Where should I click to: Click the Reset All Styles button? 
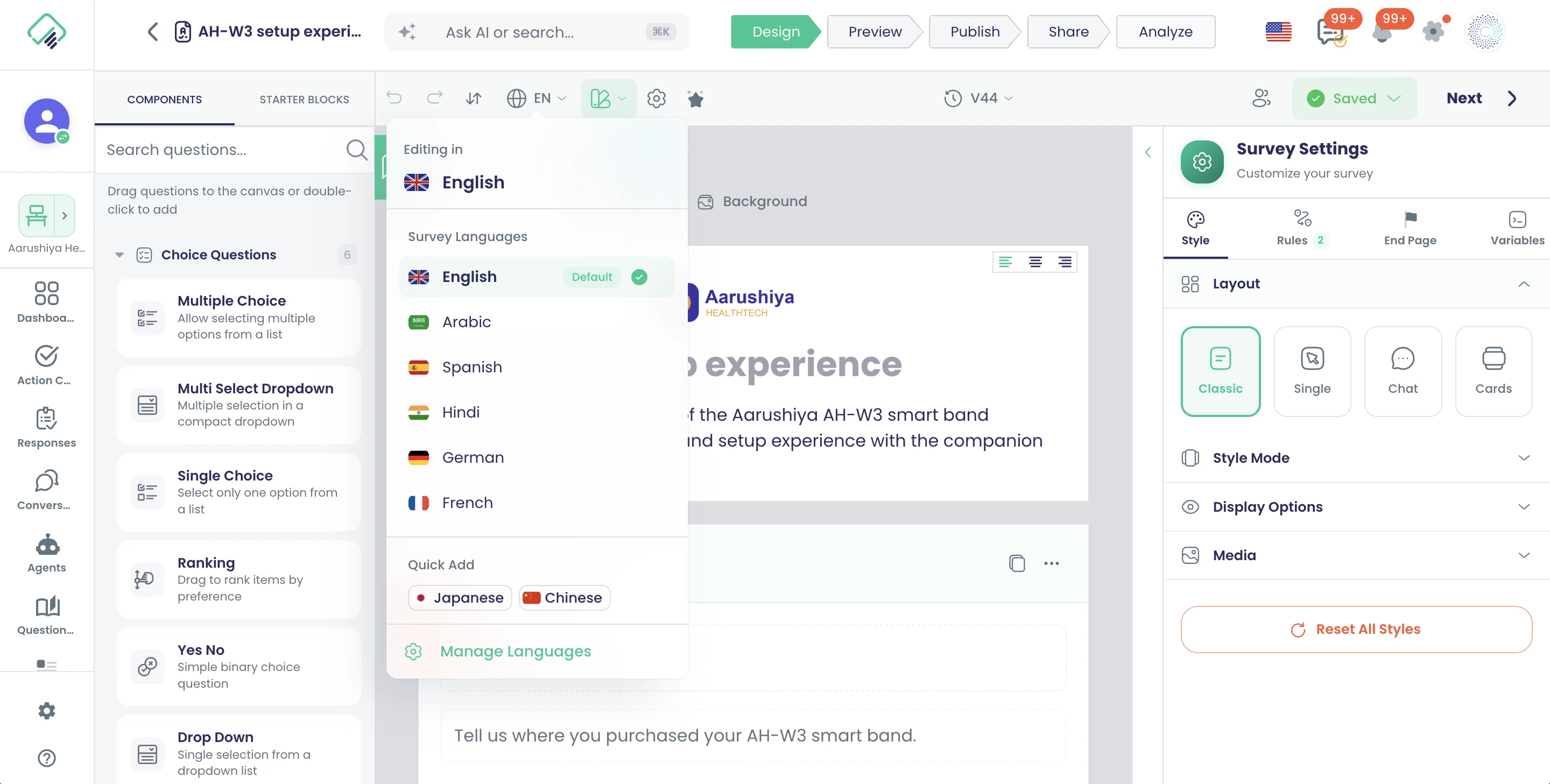point(1356,630)
